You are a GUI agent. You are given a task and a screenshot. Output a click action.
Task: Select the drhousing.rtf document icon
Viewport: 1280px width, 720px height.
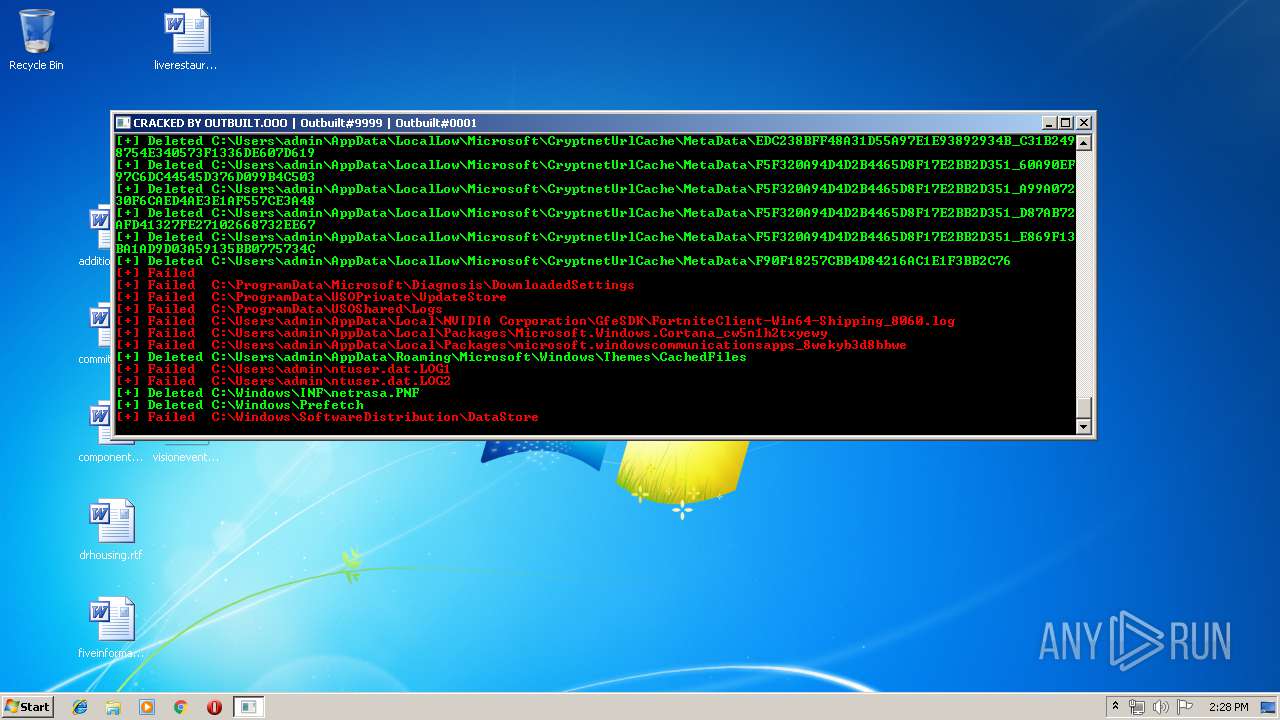pos(111,530)
